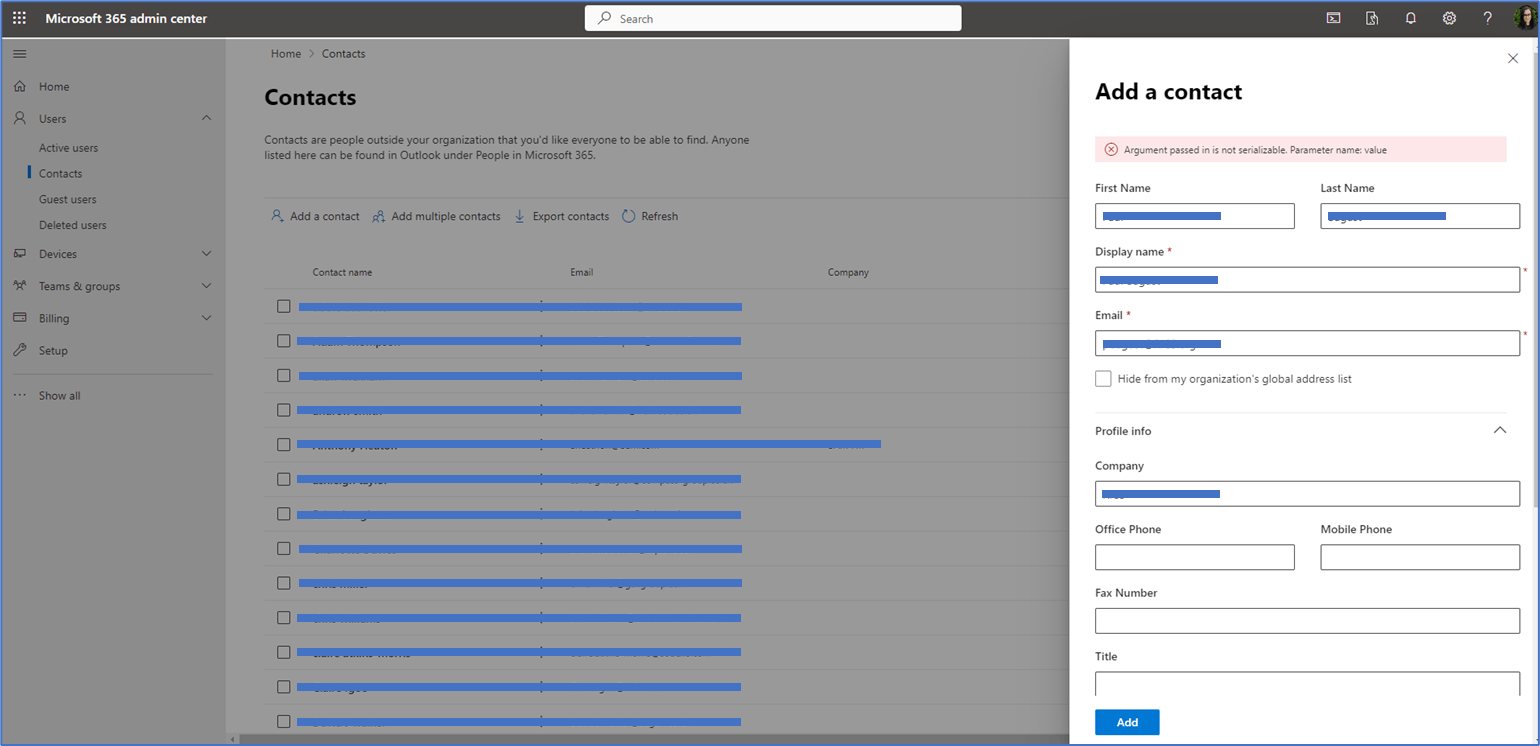
Task: Open the settings gear in header
Action: click(1449, 18)
